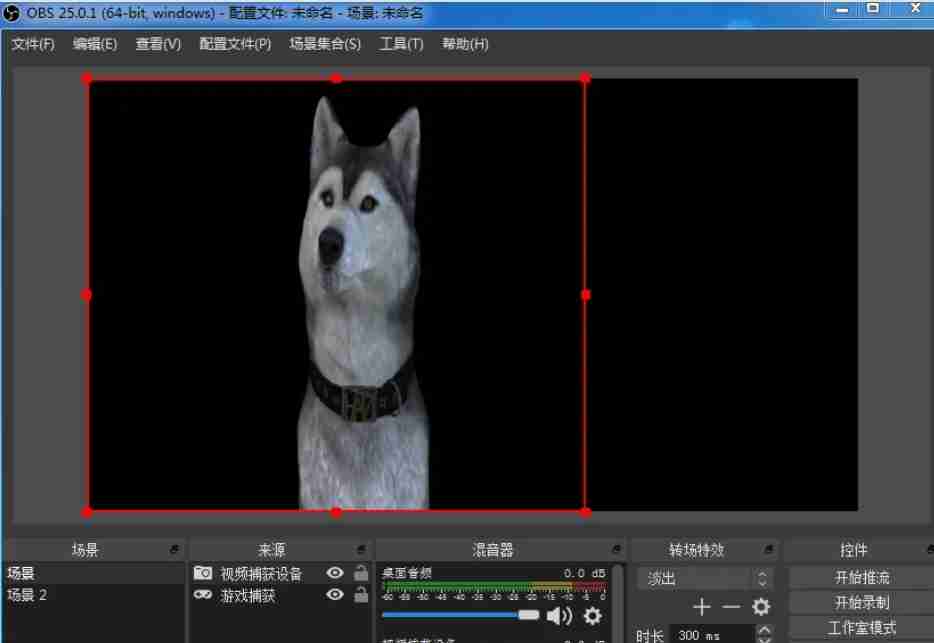Open transition properties gear icon
This screenshot has height=643, width=934.
coord(761,607)
